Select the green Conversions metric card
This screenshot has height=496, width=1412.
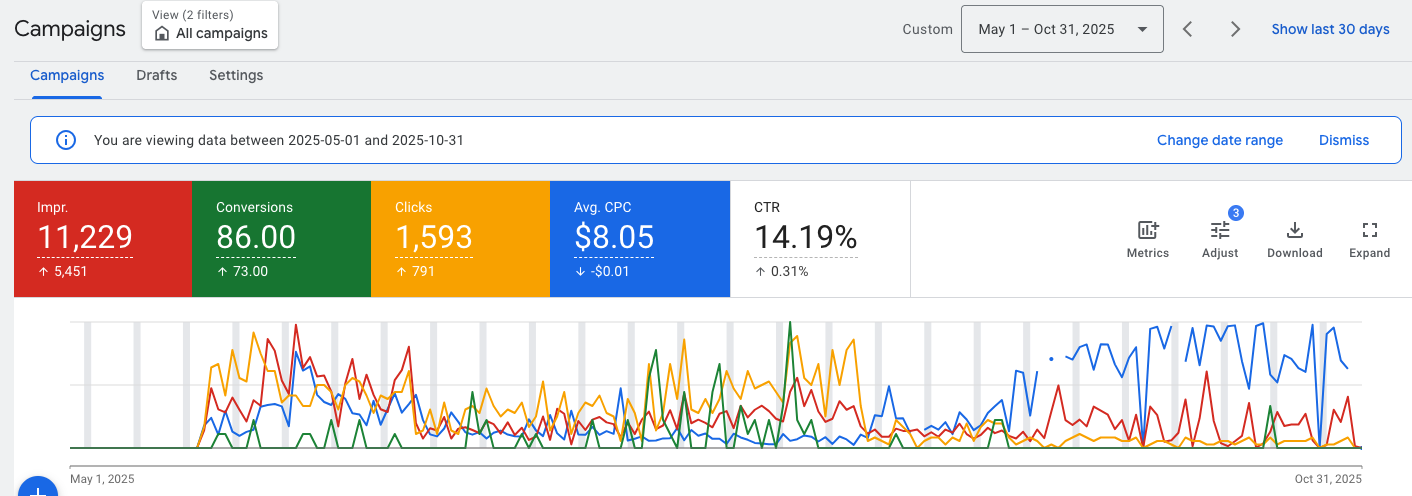click(x=281, y=239)
